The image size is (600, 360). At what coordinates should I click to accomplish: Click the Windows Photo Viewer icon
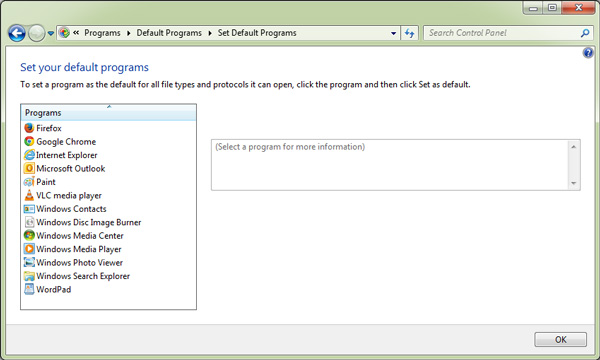(x=29, y=262)
